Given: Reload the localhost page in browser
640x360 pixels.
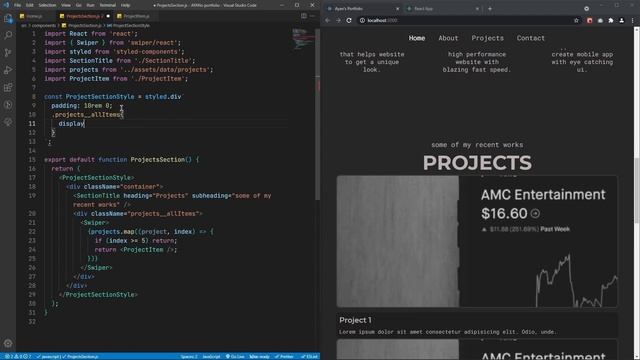Looking at the screenshot, I should click(x=349, y=20).
